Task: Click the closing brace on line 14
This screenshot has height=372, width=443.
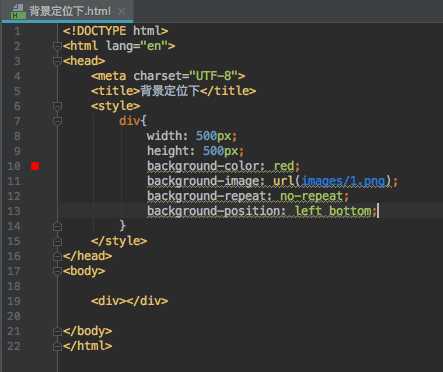Action: point(122,226)
